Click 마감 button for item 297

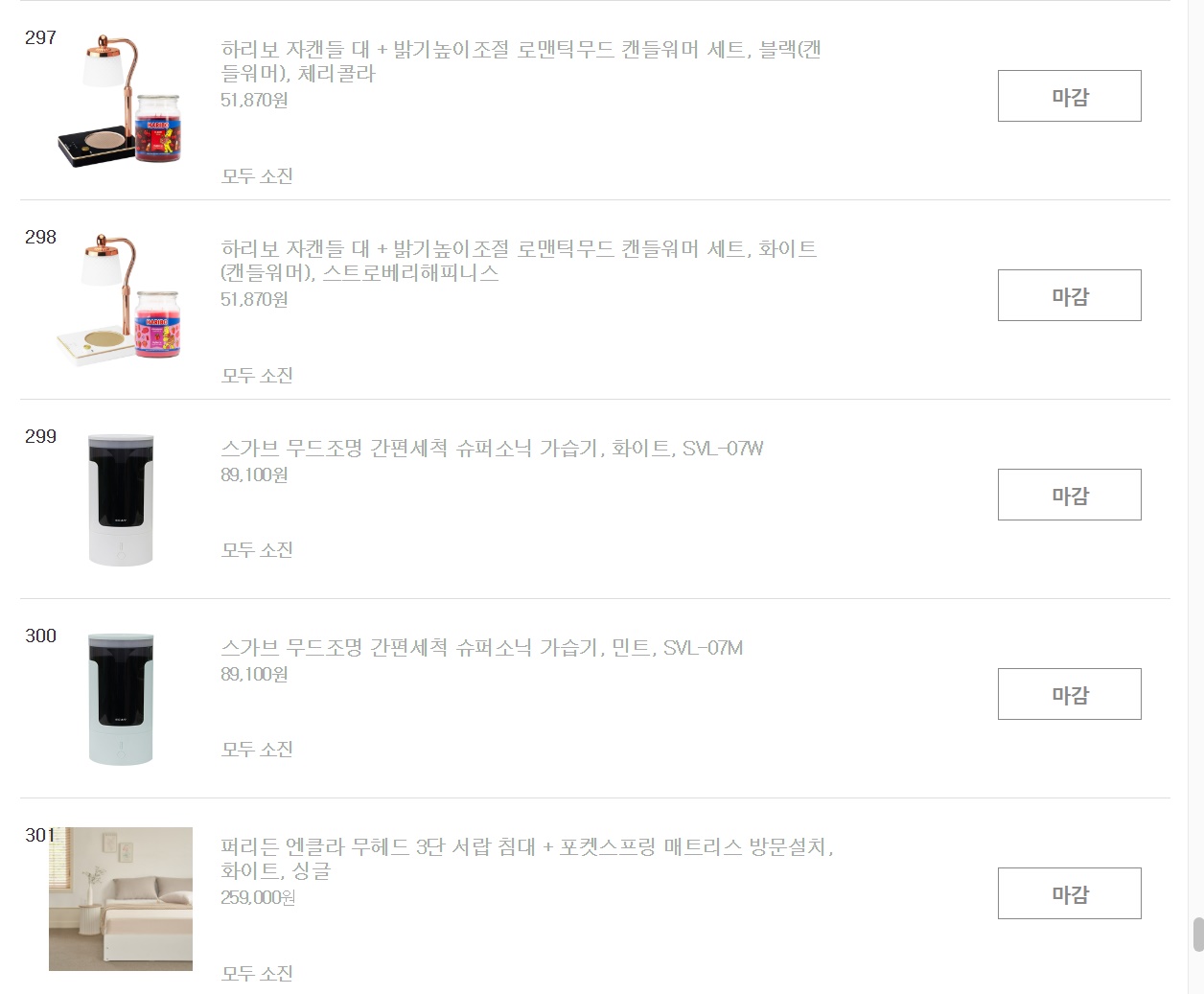click(x=1070, y=96)
